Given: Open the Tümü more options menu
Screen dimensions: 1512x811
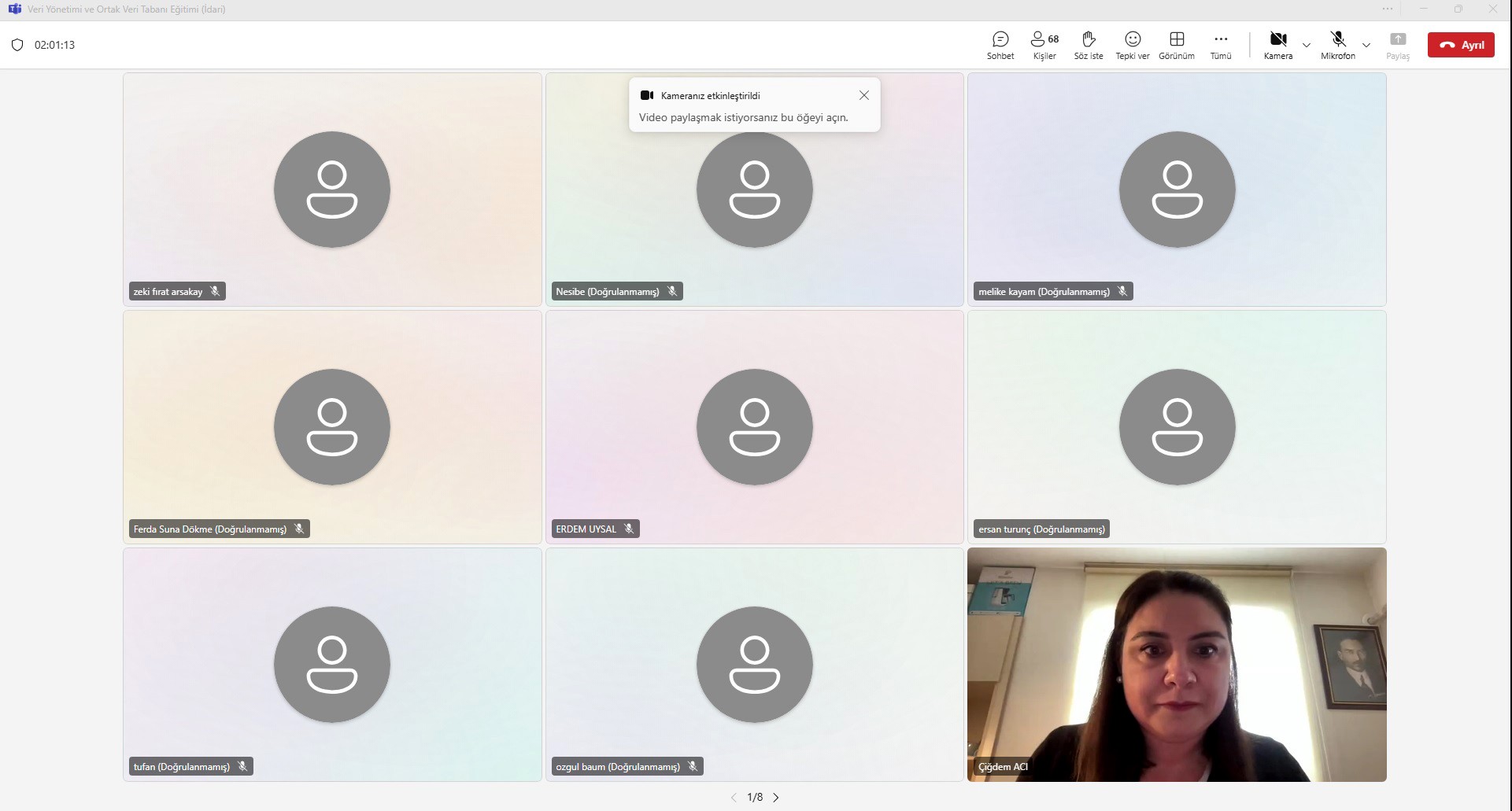Looking at the screenshot, I should 1221,46.
